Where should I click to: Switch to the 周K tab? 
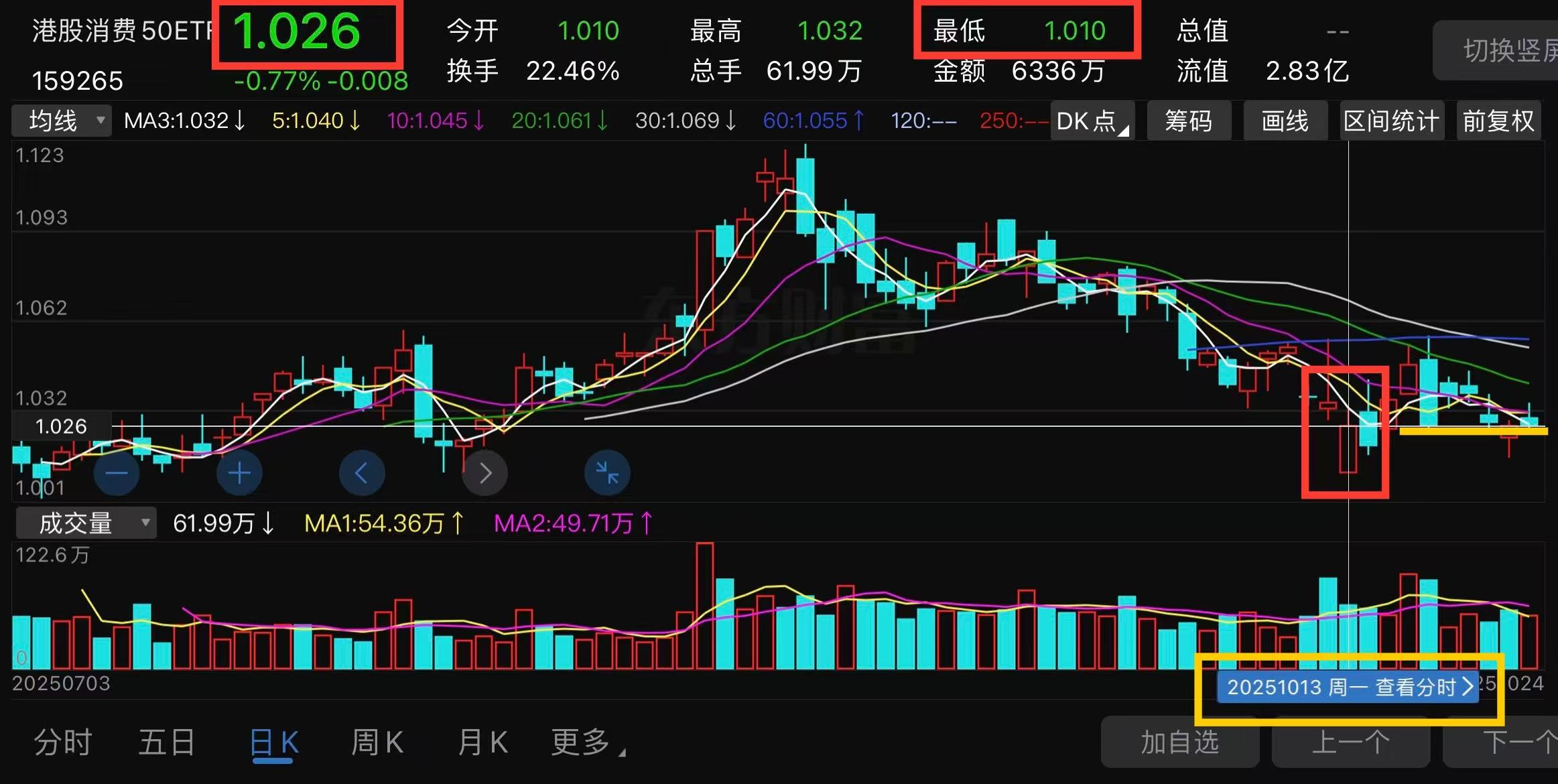pyautogui.click(x=377, y=743)
